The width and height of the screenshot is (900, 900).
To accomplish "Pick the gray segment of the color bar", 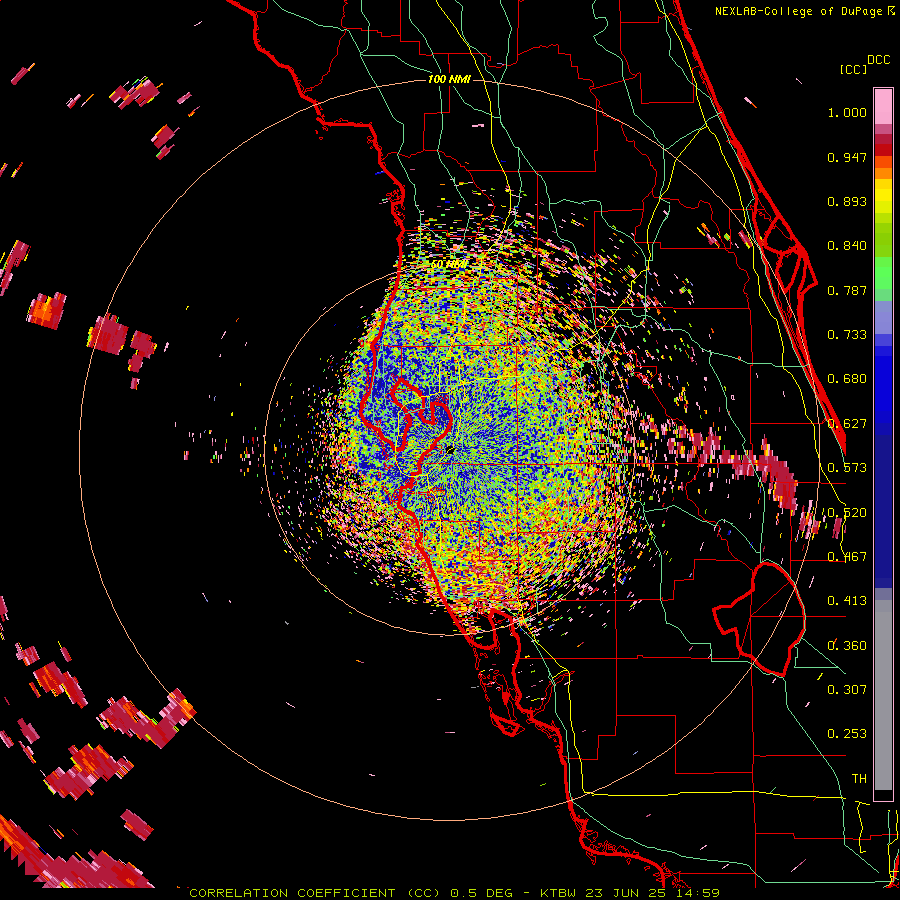I will [x=883, y=695].
